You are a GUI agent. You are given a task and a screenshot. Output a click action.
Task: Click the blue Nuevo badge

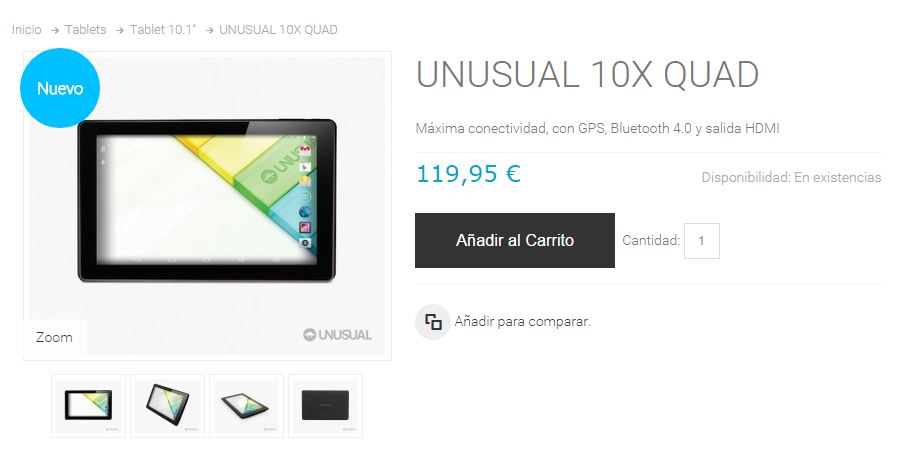point(60,88)
